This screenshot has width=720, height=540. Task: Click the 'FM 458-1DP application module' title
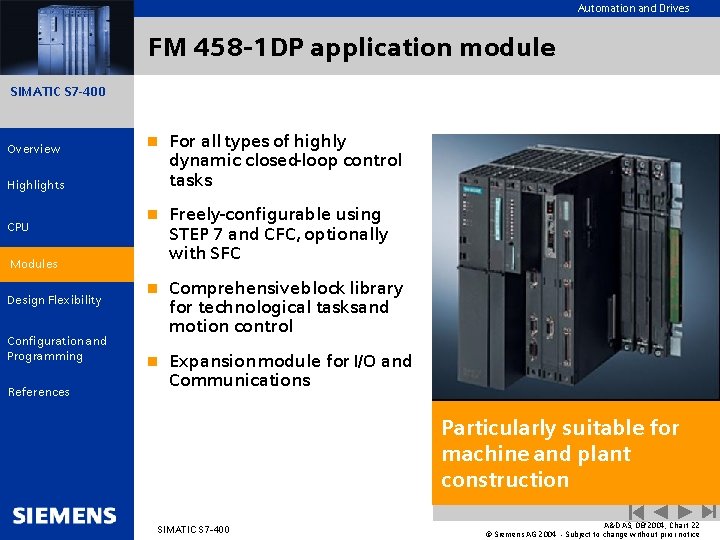pyautogui.click(x=352, y=47)
